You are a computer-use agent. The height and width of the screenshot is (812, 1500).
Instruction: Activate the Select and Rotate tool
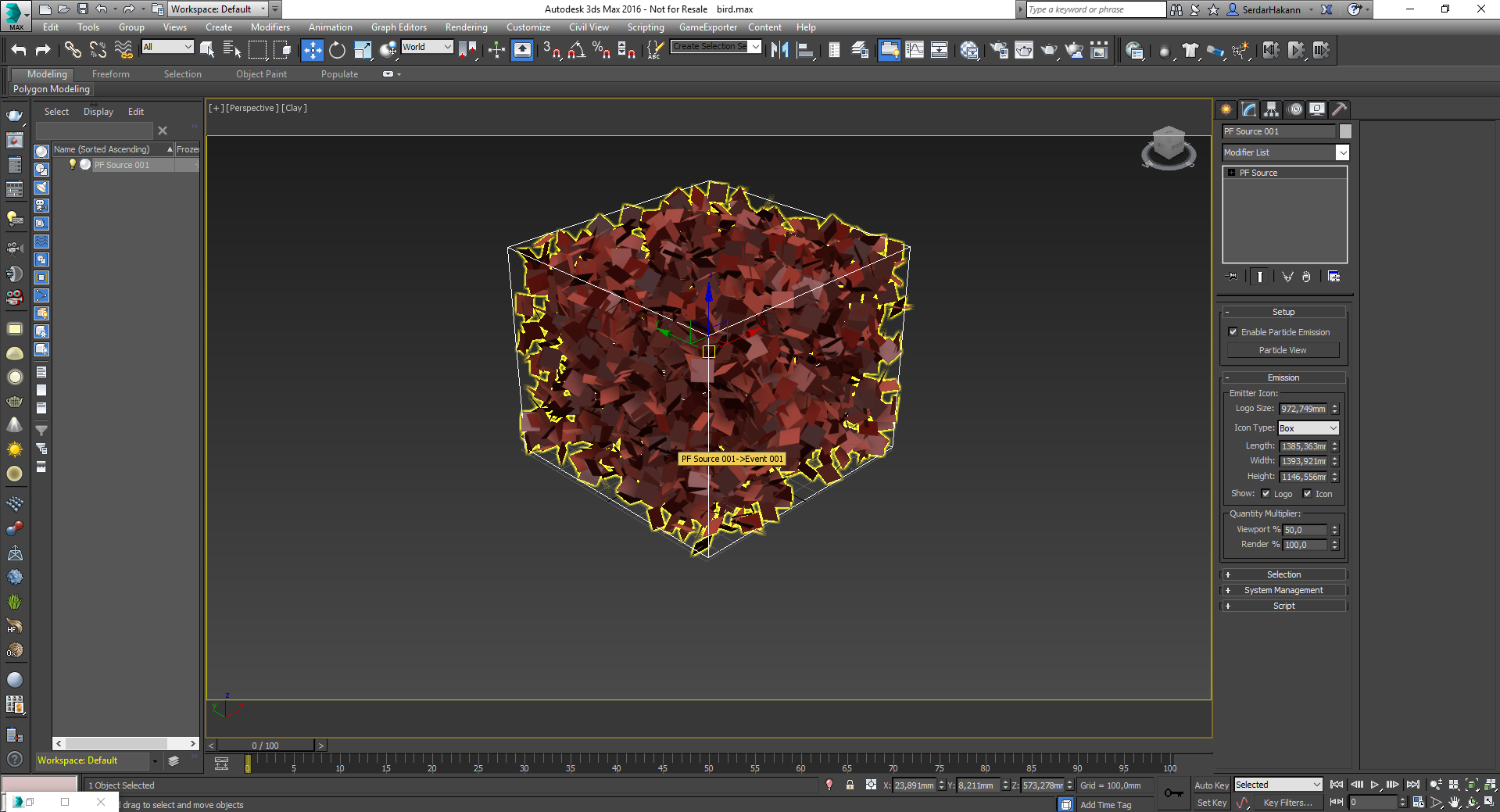coord(336,49)
